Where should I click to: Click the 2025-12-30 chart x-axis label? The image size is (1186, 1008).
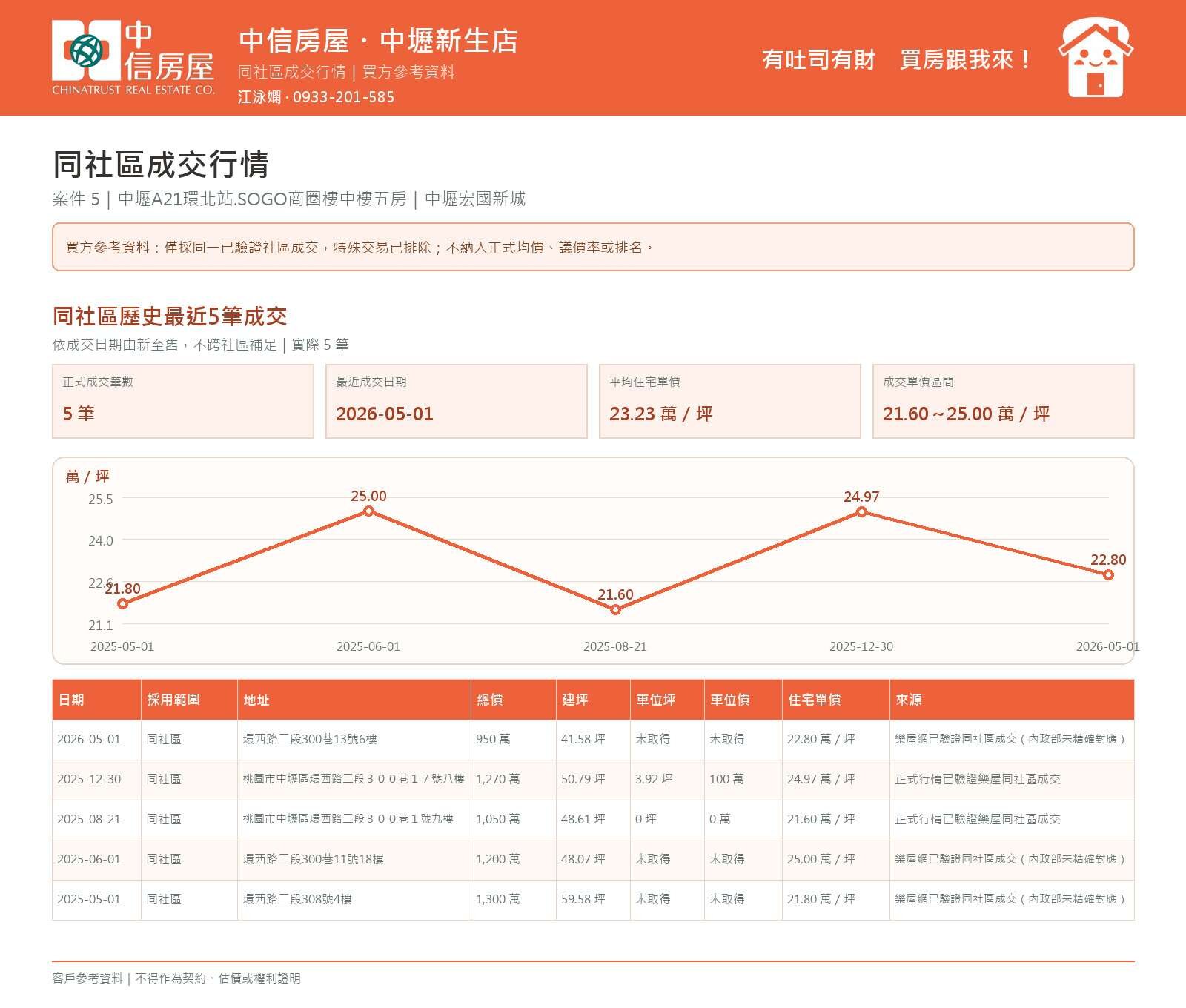coord(861,646)
